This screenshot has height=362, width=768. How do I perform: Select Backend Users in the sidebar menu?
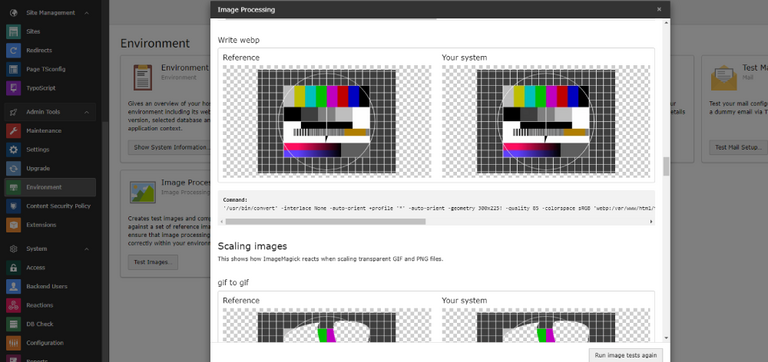pos(47,287)
